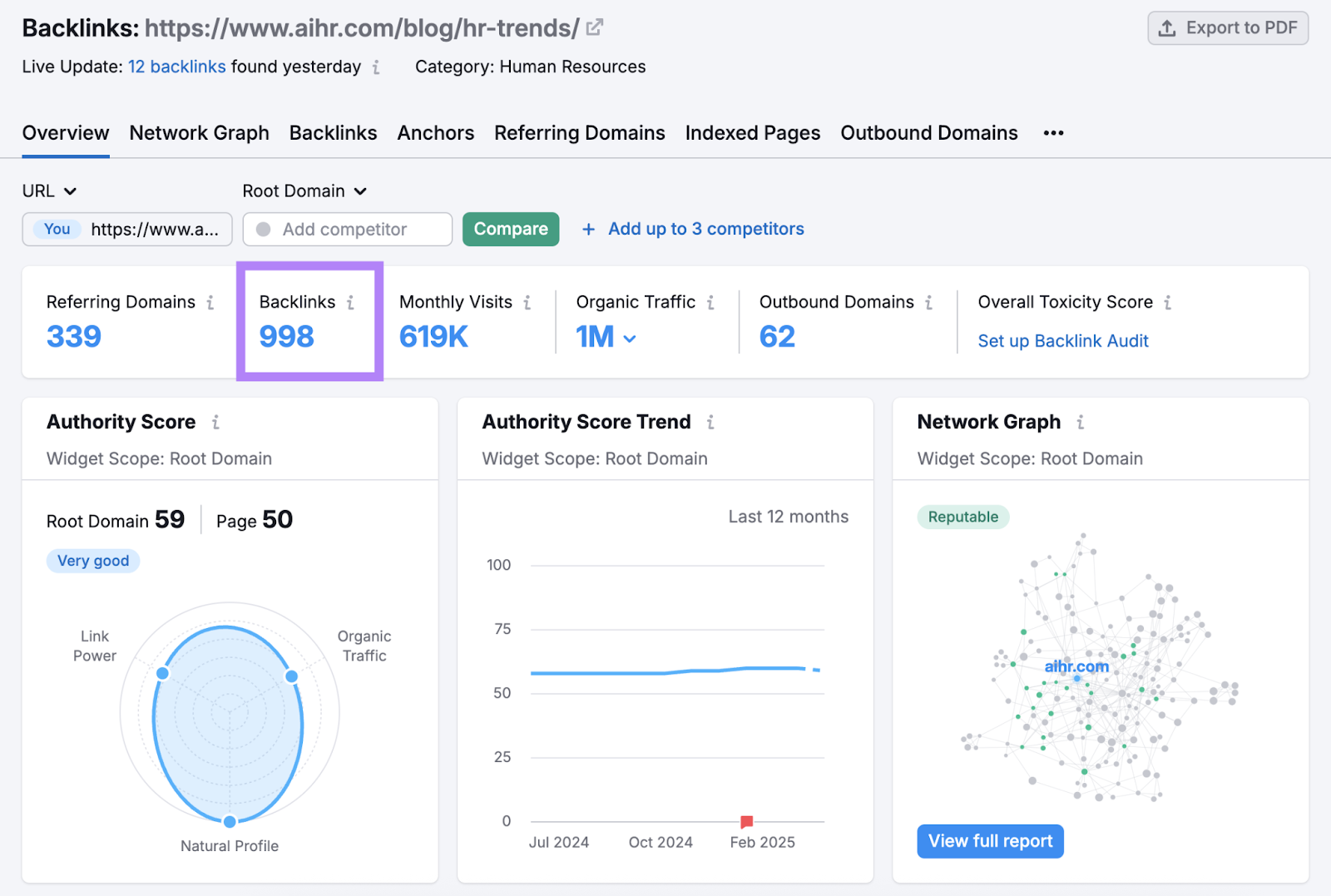Click the info icon beside Outbound Domains metric
1331x896 pixels.
coord(929,302)
